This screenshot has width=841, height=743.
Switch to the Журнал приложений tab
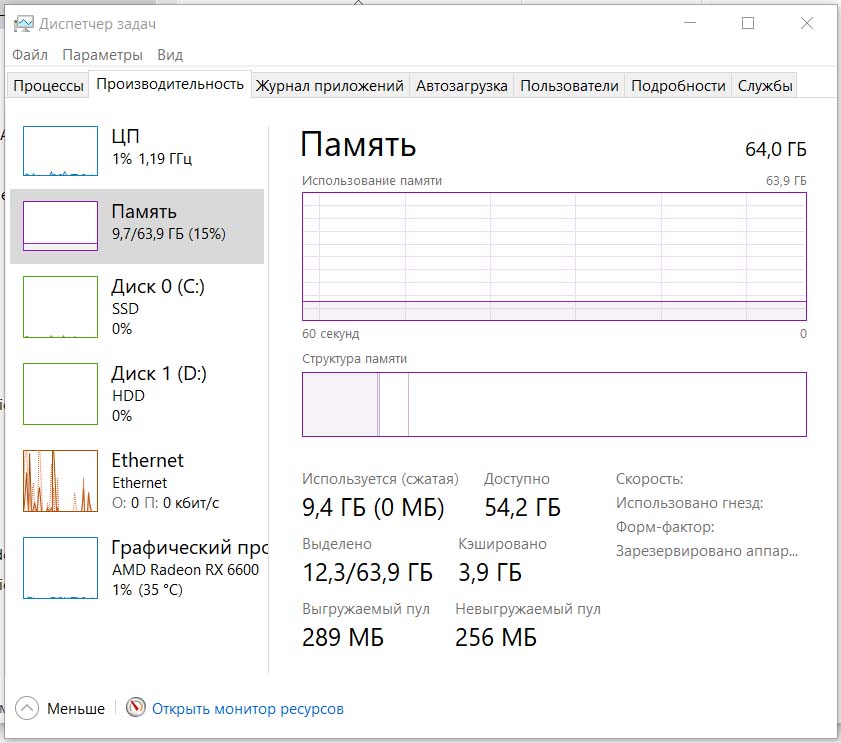click(x=330, y=86)
